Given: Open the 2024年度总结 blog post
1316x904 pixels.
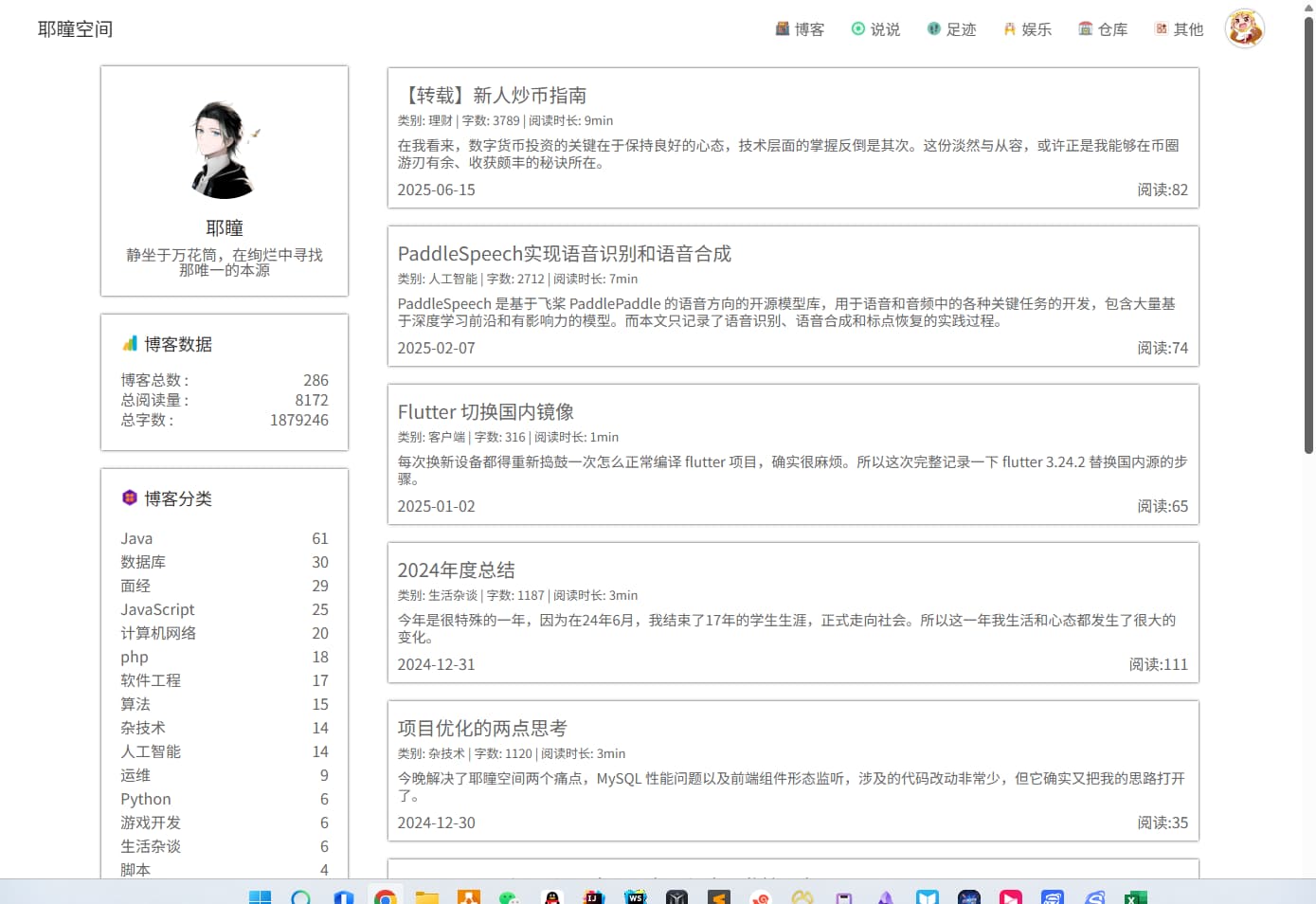Looking at the screenshot, I should pyautogui.click(x=456, y=570).
